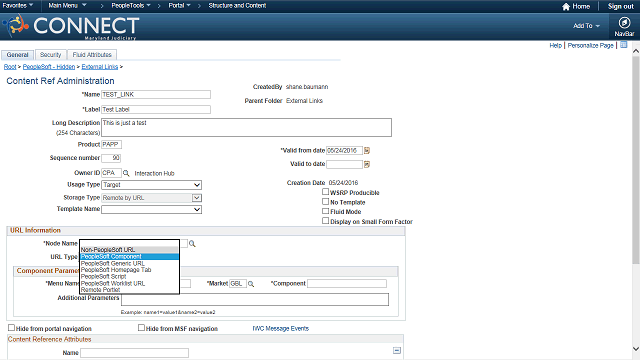
Task: Choose Remote Portlet option
Action: point(129,290)
